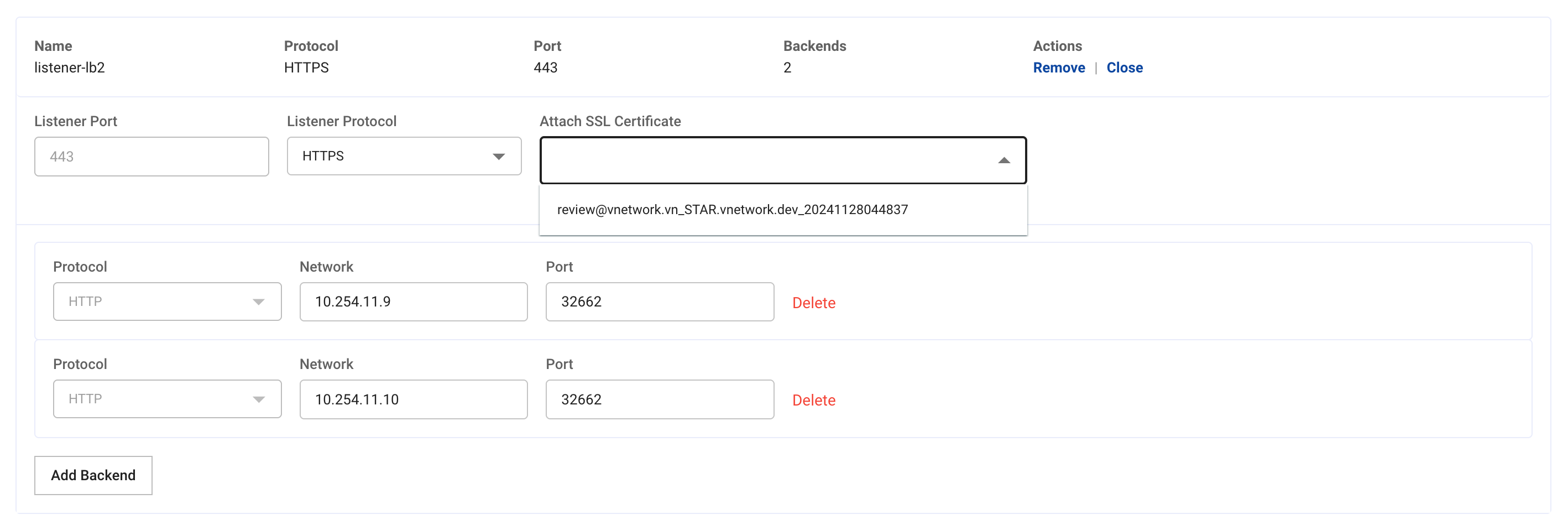Edit Port field of backend 10.254.11.10
The width and height of the screenshot is (1568, 530).
pos(660,399)
